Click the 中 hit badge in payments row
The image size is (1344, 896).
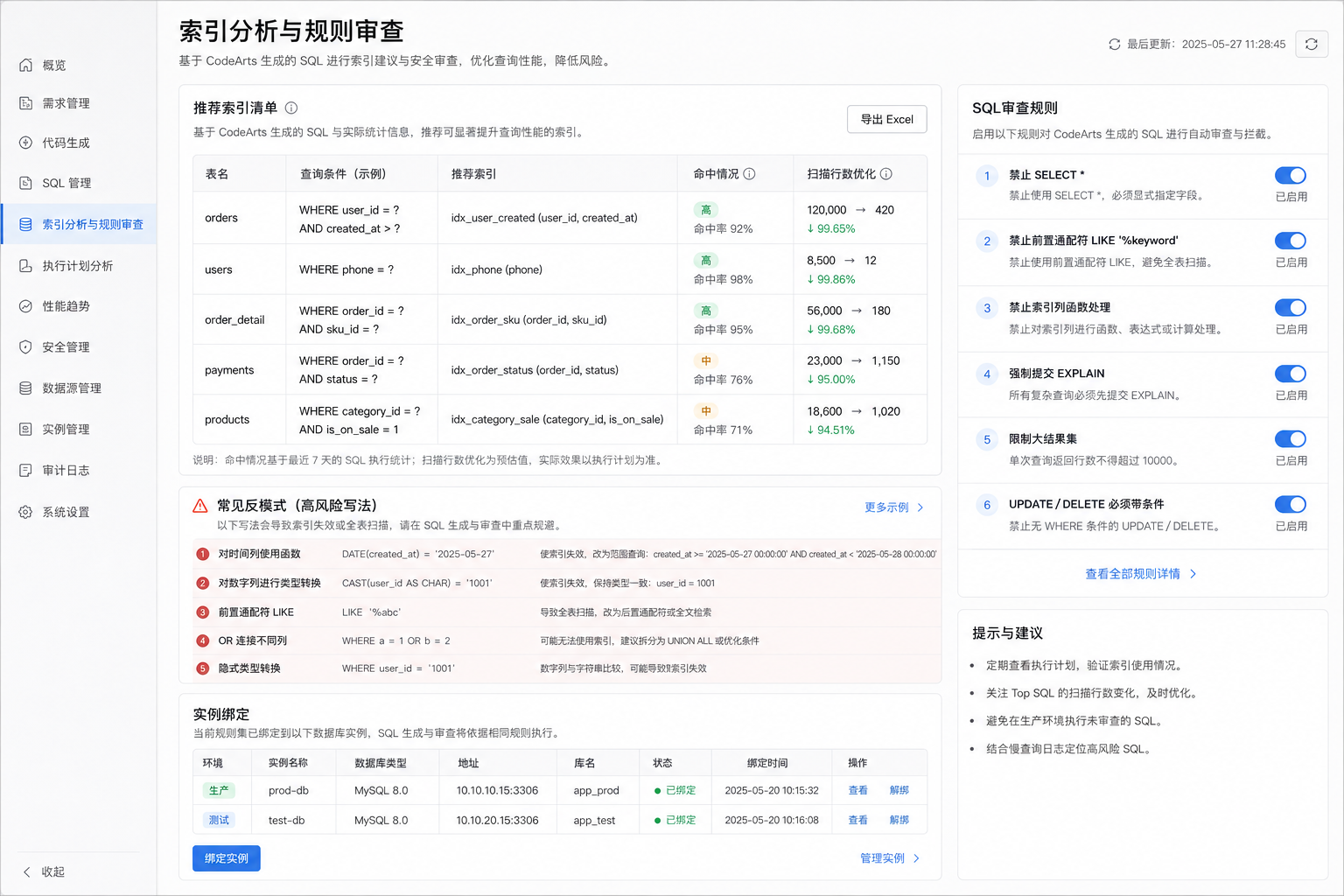(706, 360)
